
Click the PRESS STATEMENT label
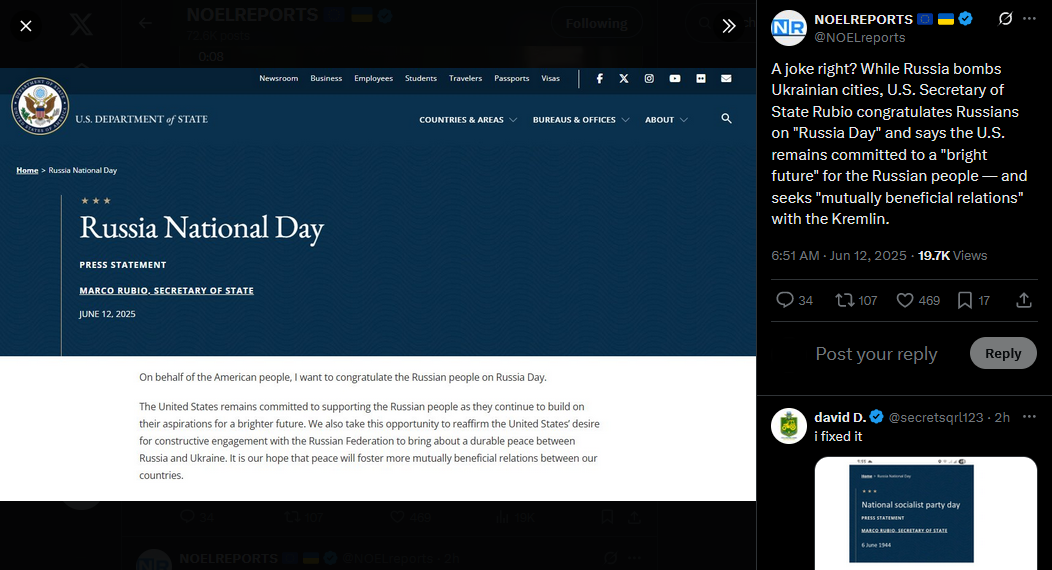(x=123, y=265)
